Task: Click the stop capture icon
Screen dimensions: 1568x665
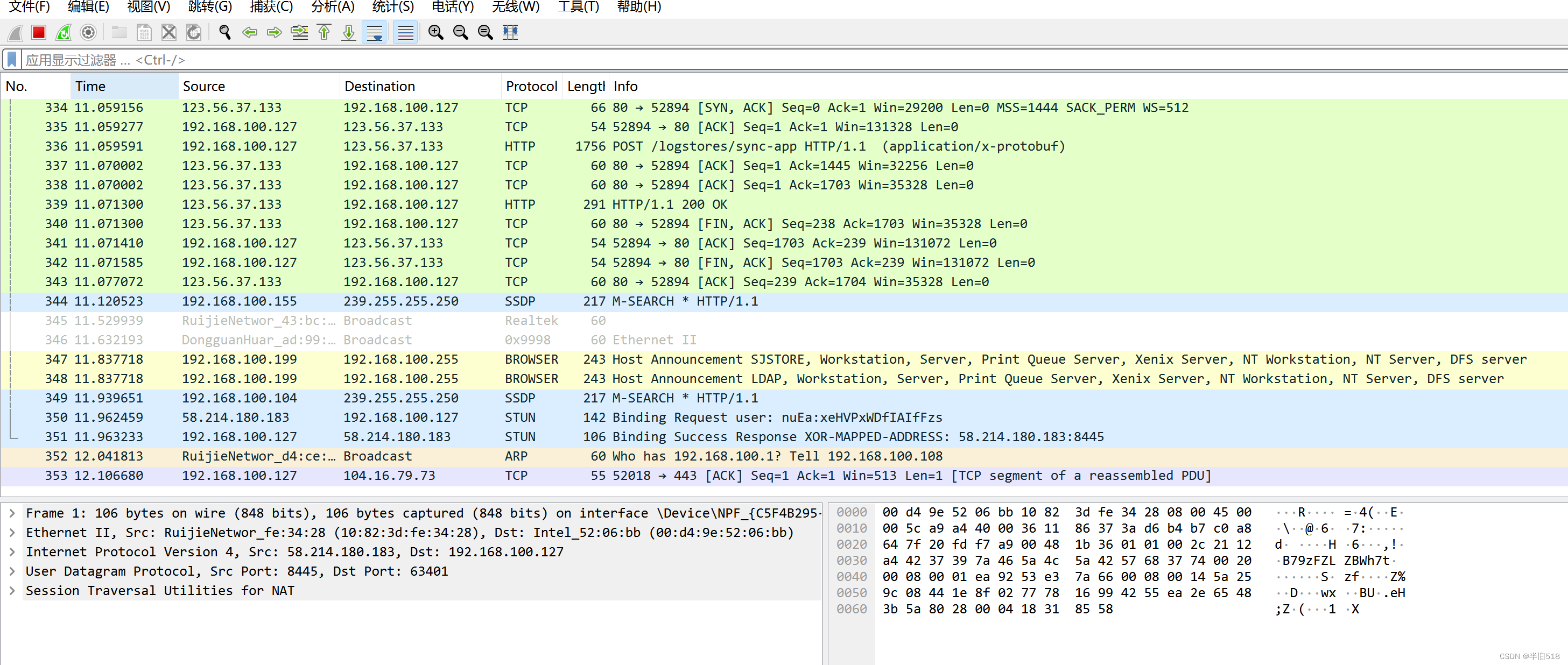Action: (x=37, y=35)
